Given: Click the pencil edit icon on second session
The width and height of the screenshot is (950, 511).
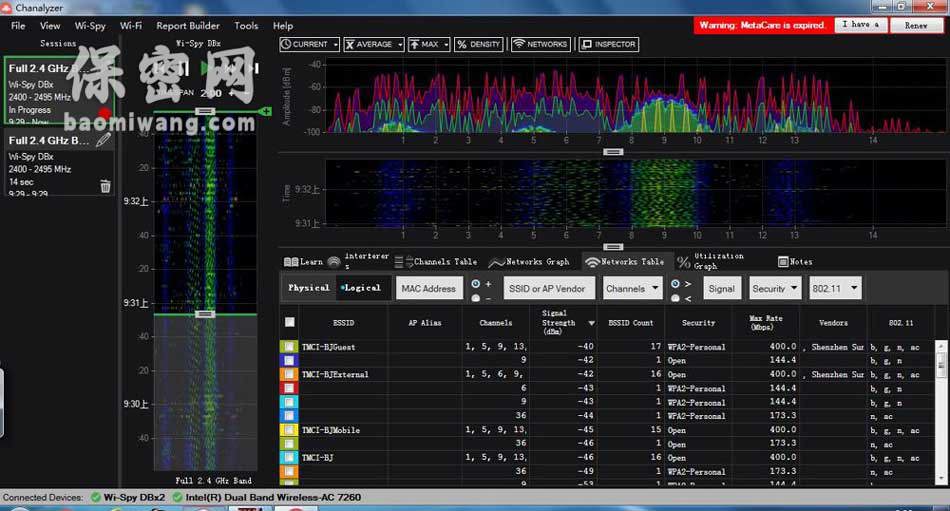Looking at the screenshot, I should (103, 141).
